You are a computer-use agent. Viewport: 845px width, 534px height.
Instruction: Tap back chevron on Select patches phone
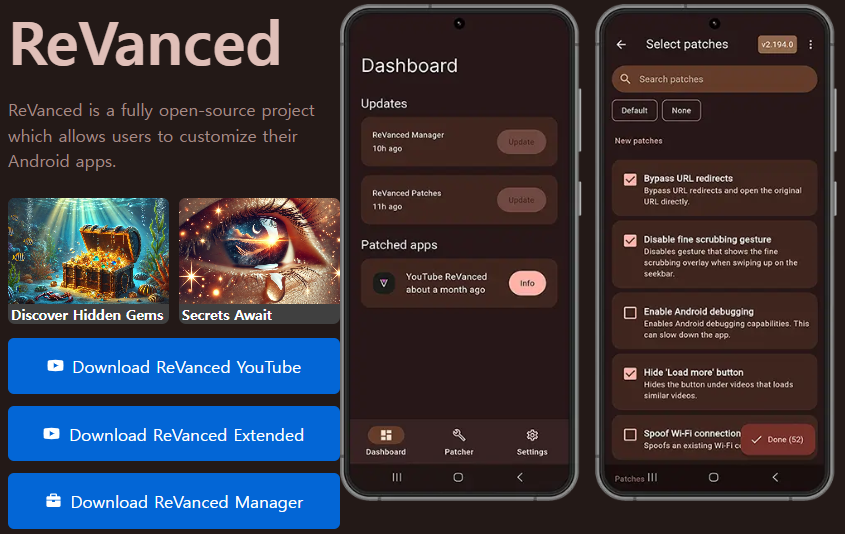tap(775, 477)
